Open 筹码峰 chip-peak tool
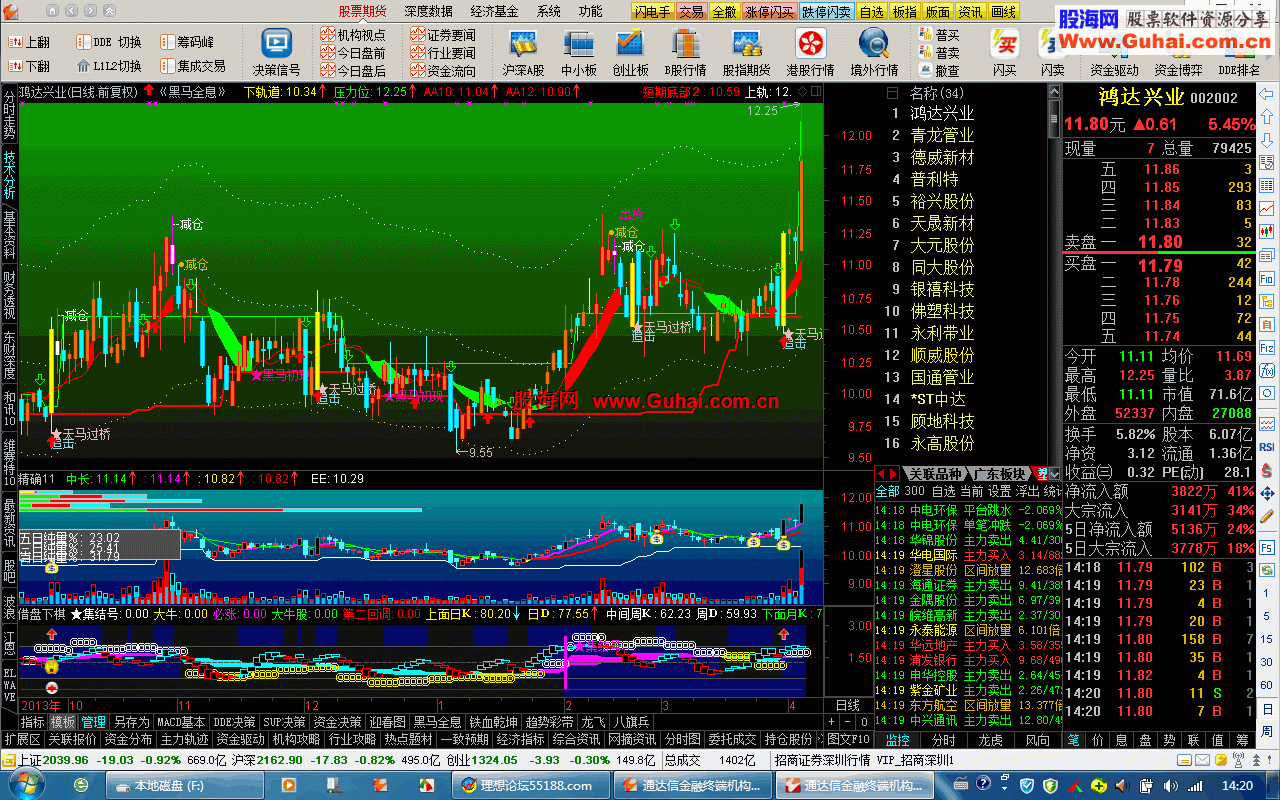 (x=186, y=42)
